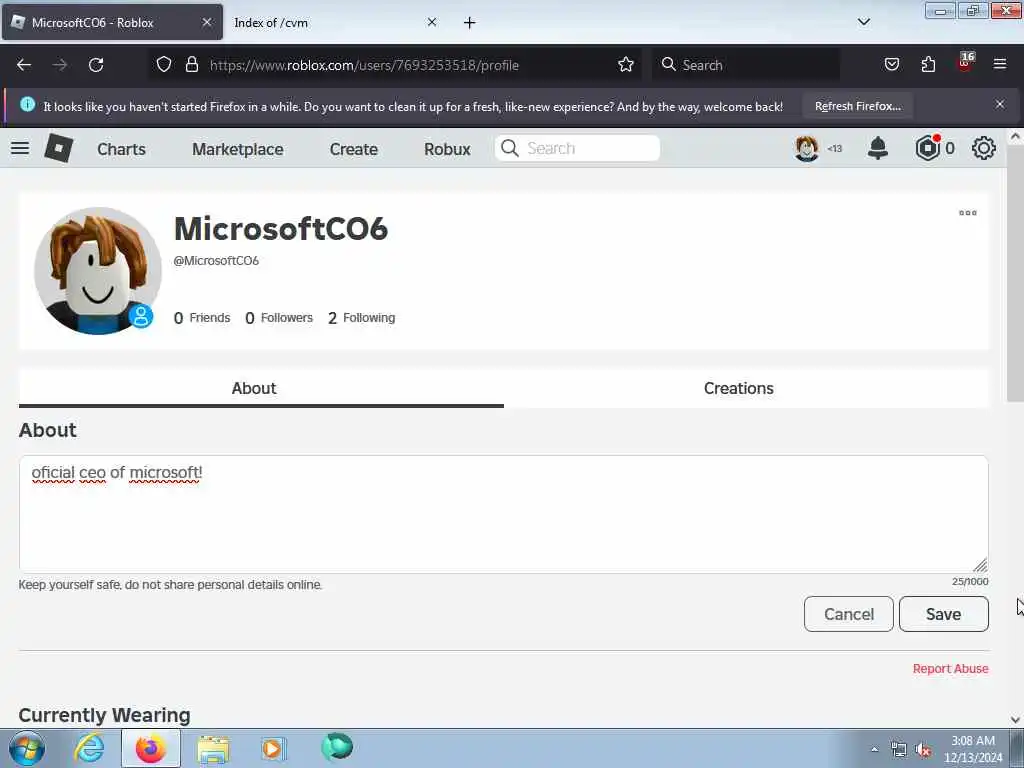Cancel the About edit
The height and width of the screenshot is (768, 1024).
[848, 614]
